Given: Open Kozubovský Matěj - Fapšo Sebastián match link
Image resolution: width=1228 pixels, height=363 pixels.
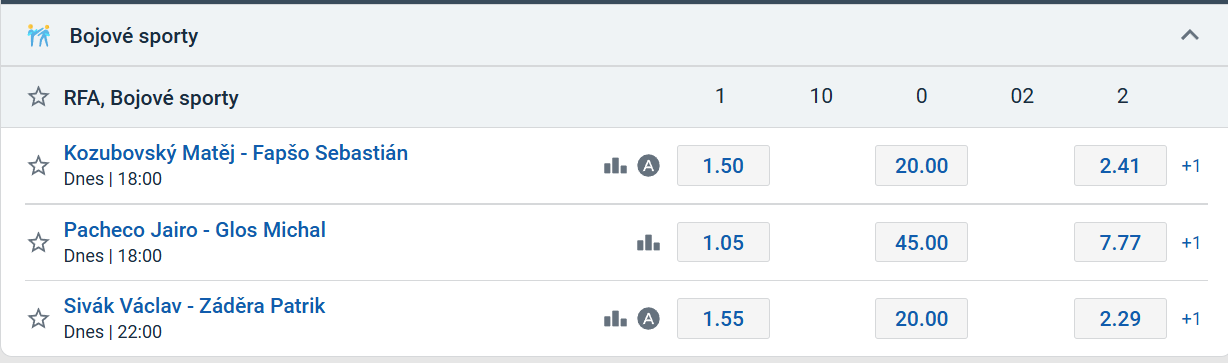Looking at the screenshot, I should point(236,153).
